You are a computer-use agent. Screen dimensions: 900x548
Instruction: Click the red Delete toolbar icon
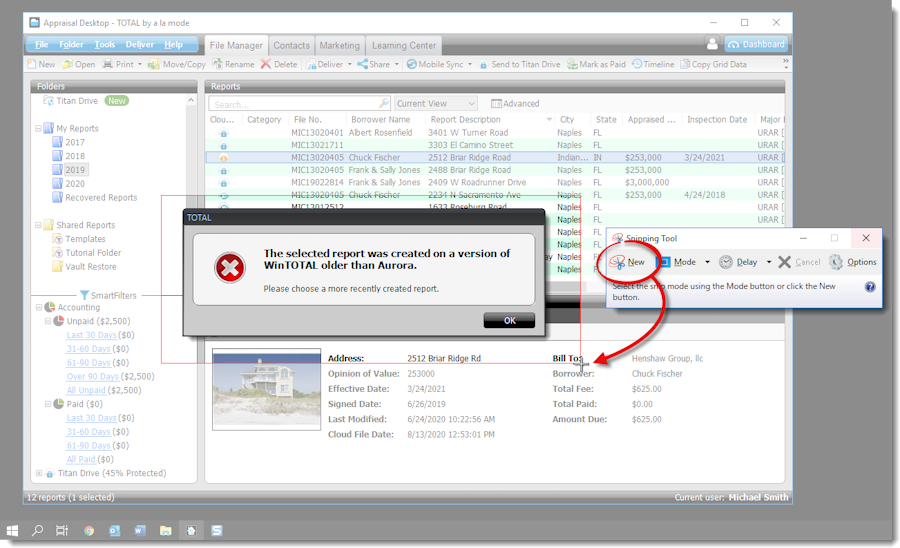(x=266, y=64)
